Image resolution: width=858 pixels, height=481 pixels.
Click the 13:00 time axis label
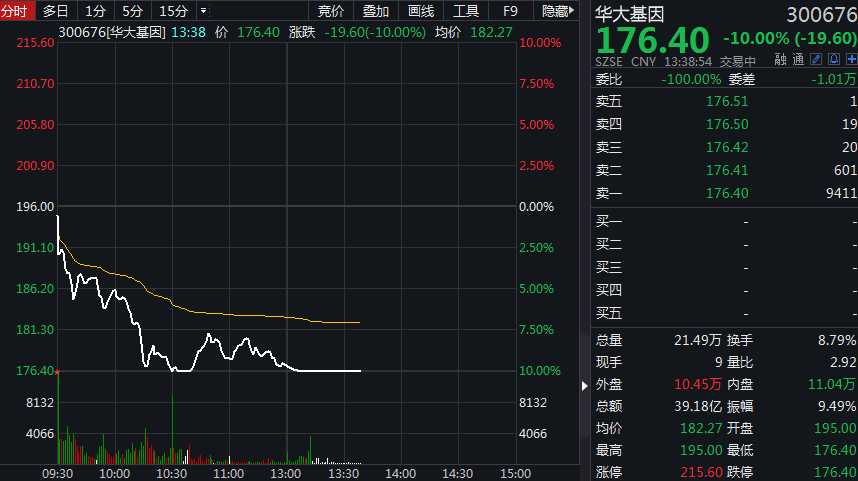coord(286,474)
